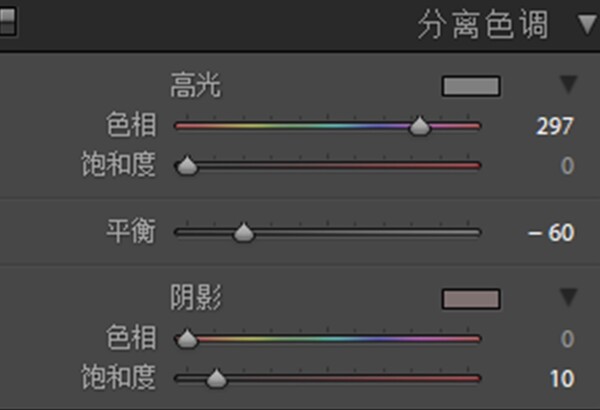Click the 平衡 value -60
The height and width of the screenshot is (410, 600).
pos(551,232)
